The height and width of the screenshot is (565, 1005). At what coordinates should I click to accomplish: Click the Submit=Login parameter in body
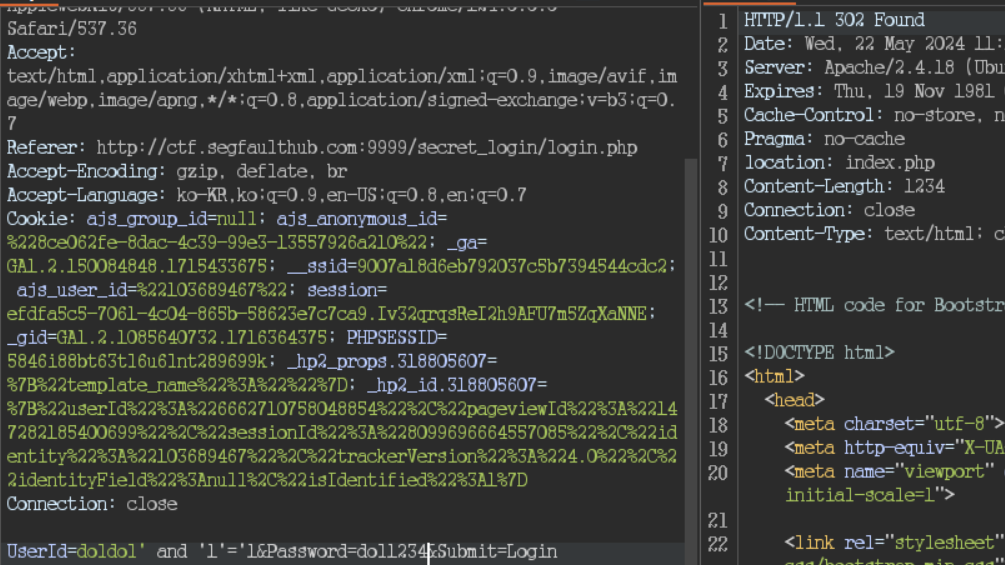point(497,552)
